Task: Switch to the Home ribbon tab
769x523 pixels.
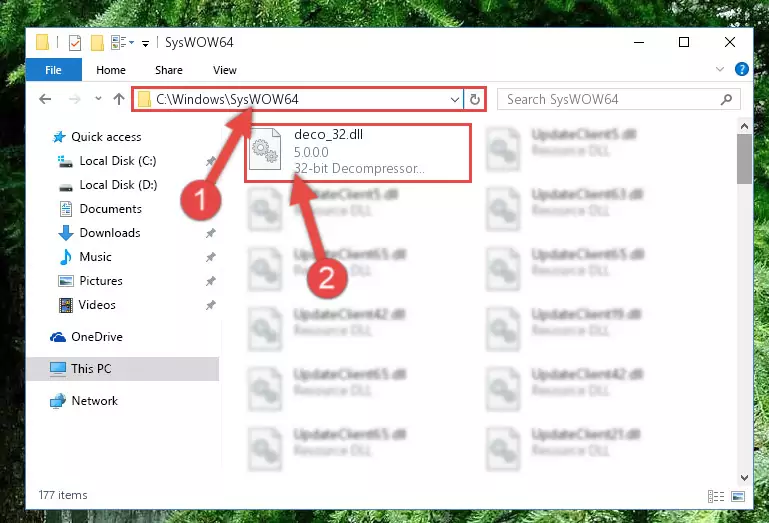Action: (111, 70)
